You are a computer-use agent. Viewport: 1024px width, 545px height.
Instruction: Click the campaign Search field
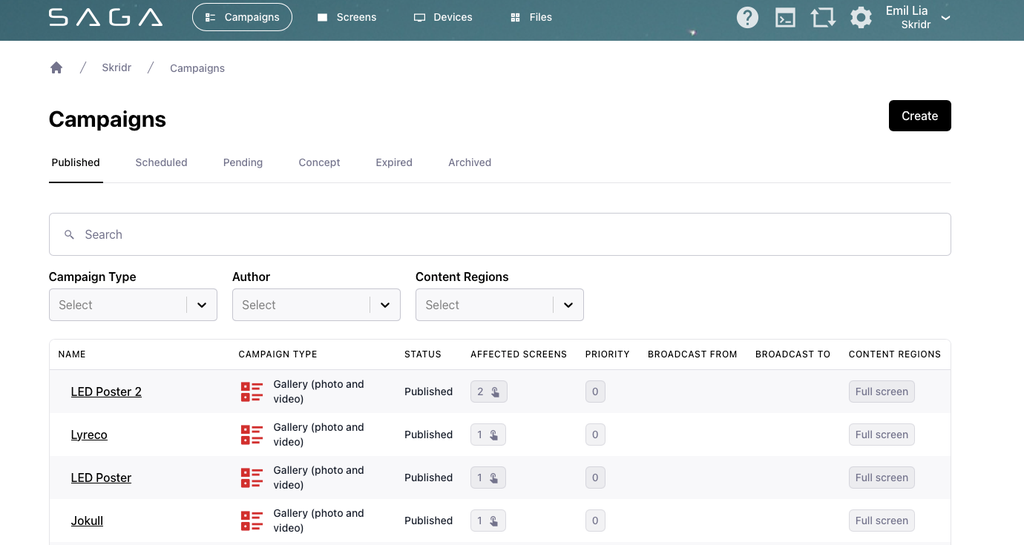pyautogui.click(x=500, y=234)
